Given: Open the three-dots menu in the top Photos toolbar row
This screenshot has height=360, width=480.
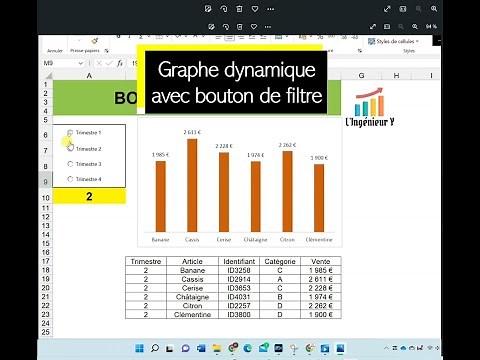Looking at the screenshot, I should [271, 9].
